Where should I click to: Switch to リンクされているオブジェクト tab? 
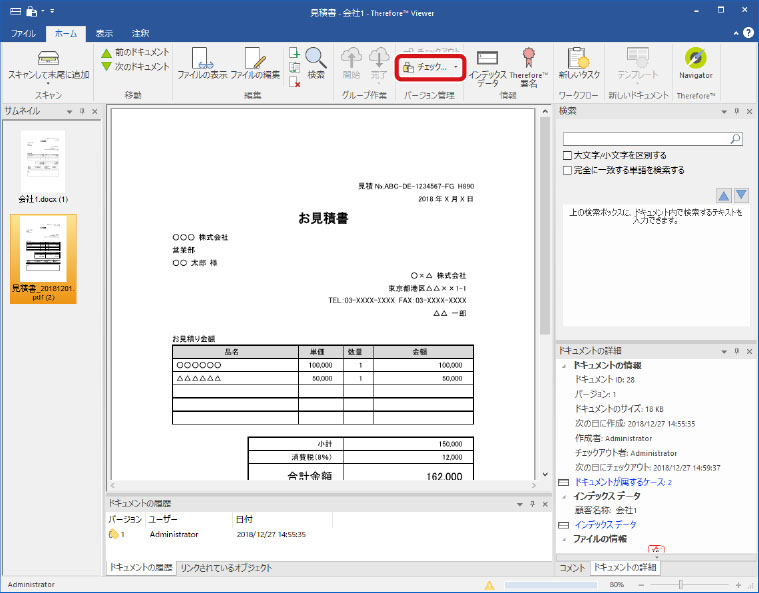(x=226, y=568)
